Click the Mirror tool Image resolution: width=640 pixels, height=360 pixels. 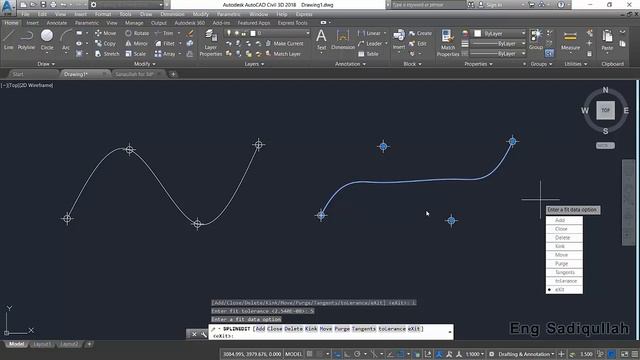[x=136, y=43]
